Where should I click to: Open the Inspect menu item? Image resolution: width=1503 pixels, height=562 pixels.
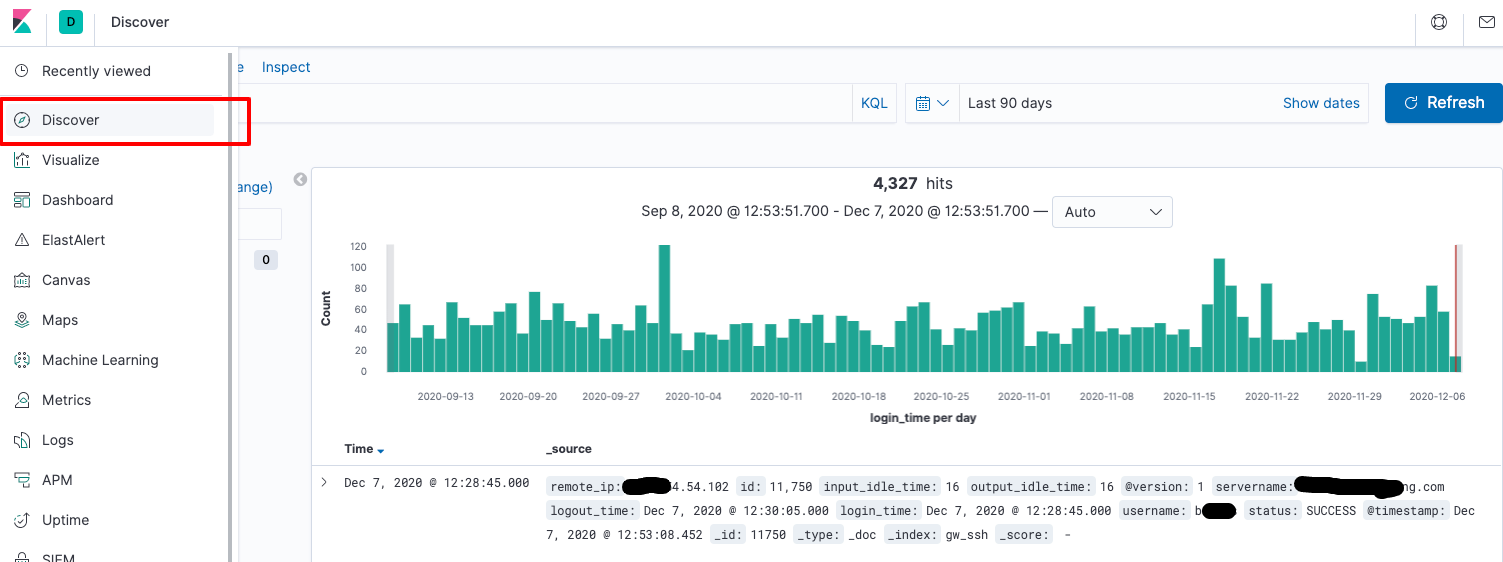(x=286, y=67)
